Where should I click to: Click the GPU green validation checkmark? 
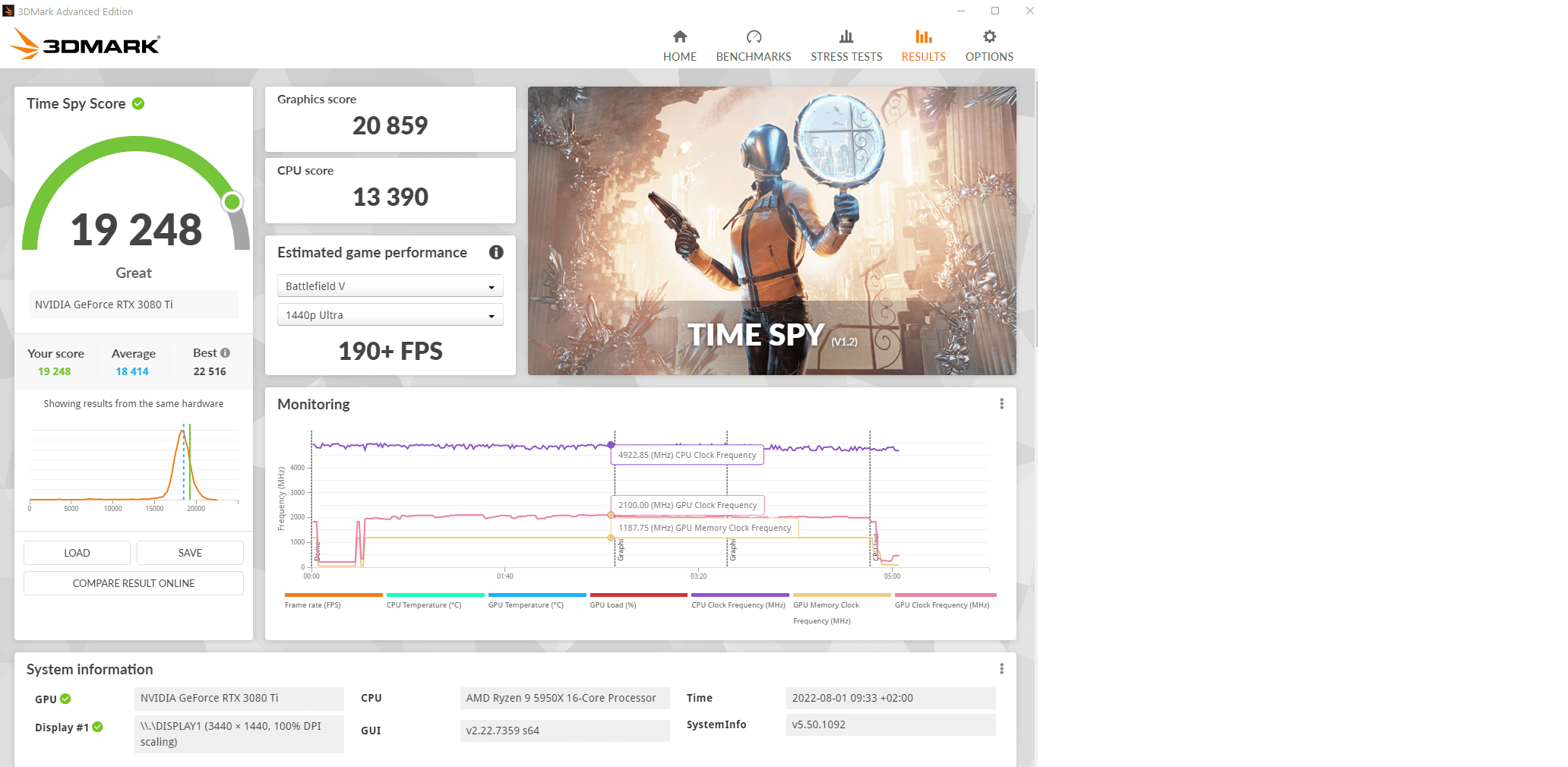pyautogui.click(x=65, y=699)
